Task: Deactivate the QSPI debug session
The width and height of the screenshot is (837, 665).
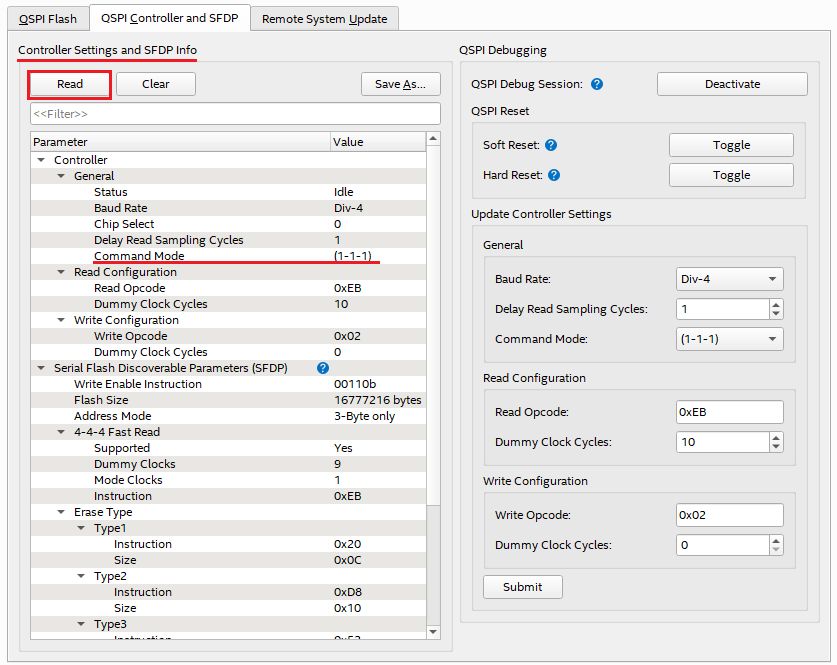Action: 732,84
